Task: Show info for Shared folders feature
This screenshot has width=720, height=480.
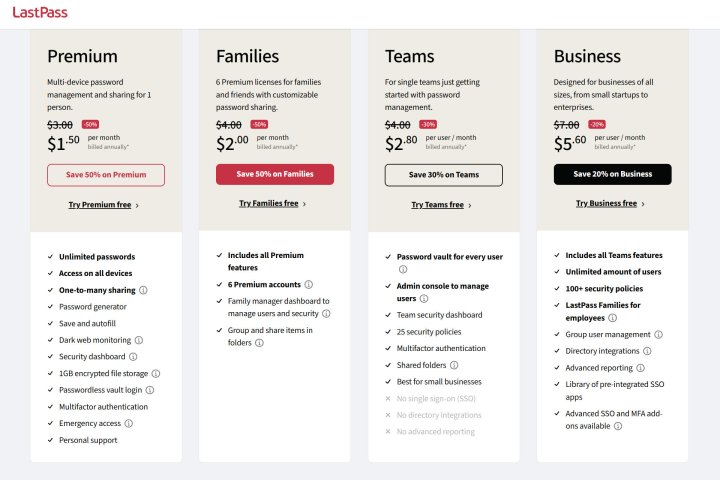Action: click(455, 365)
